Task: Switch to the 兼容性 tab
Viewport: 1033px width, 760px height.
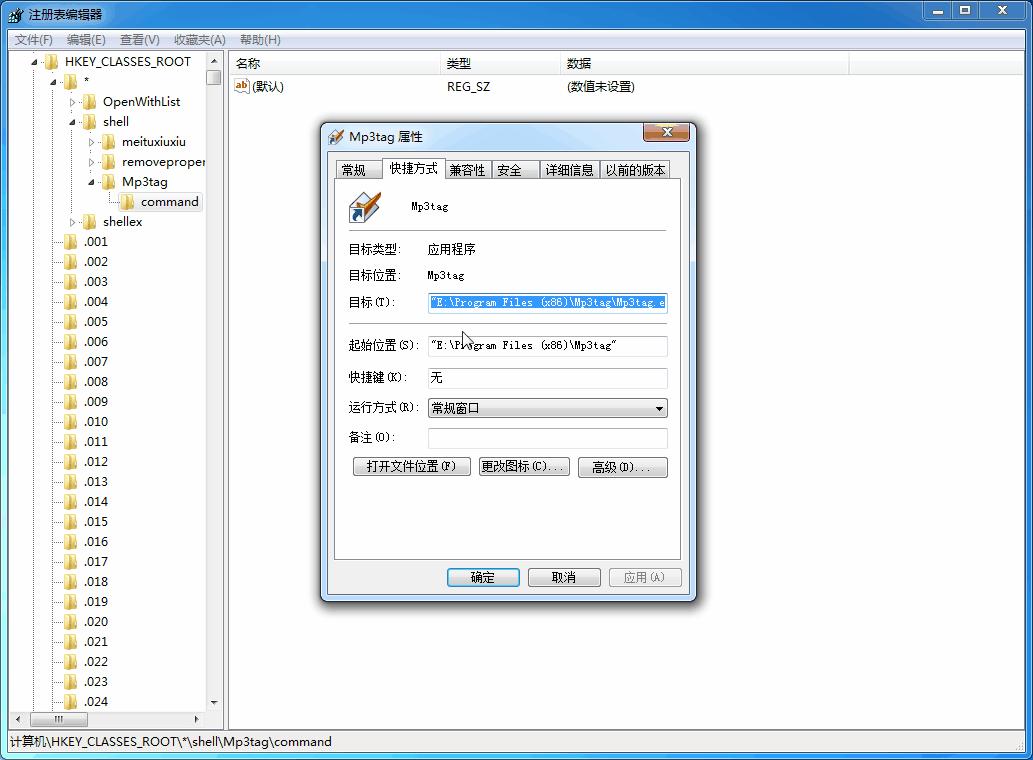Action: (x=467, y=170)
